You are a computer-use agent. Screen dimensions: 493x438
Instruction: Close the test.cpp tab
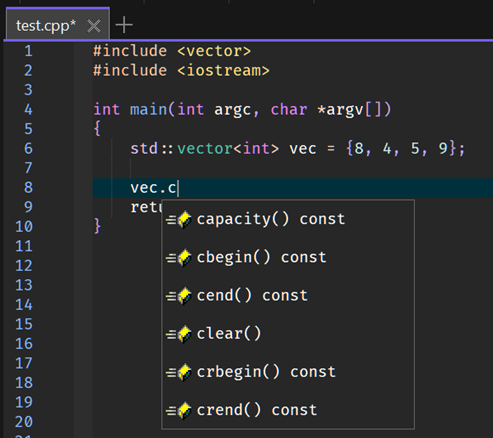(x=94, y=26)
